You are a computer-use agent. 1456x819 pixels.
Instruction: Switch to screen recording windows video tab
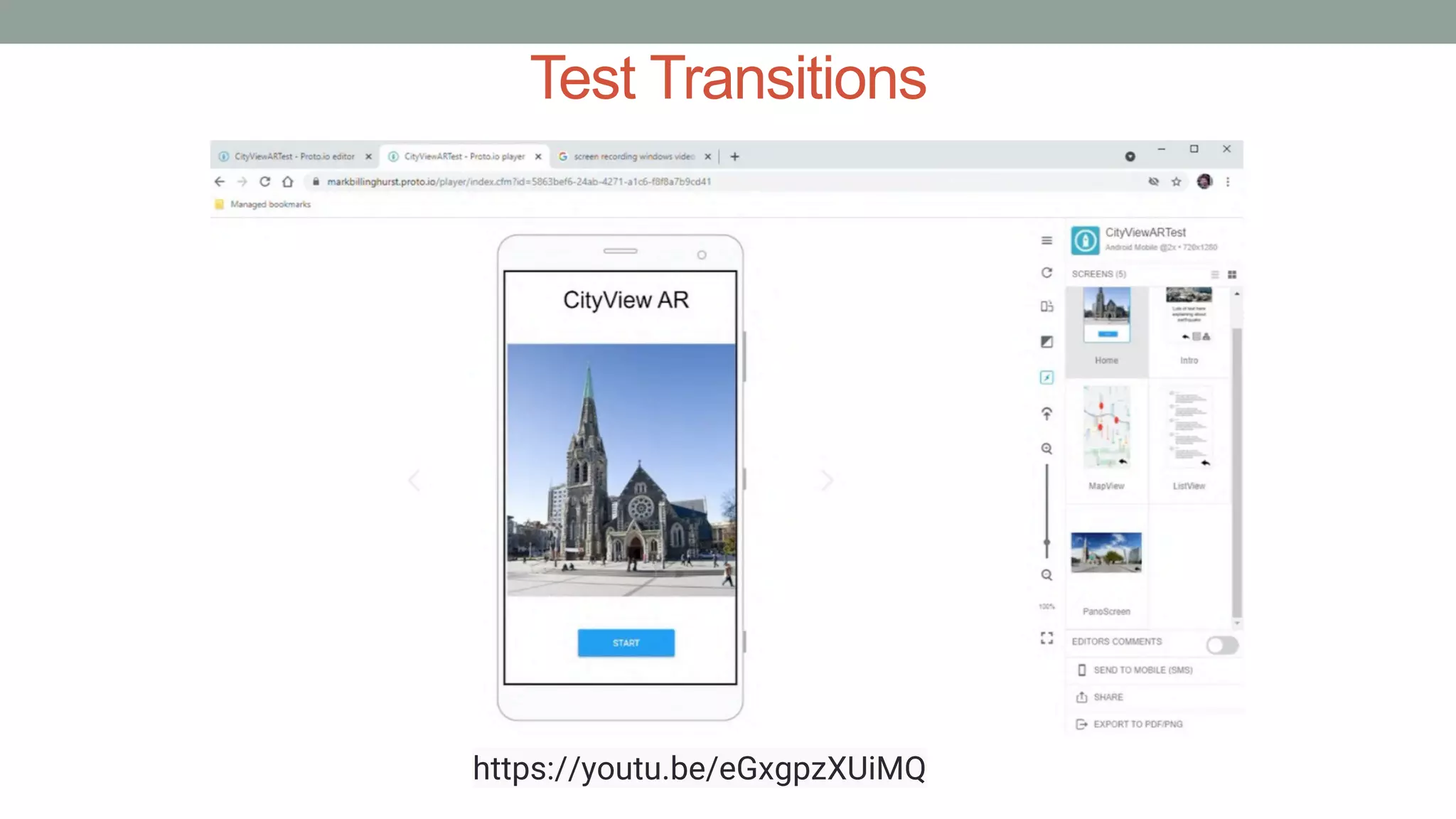click(x=633, y=156)
